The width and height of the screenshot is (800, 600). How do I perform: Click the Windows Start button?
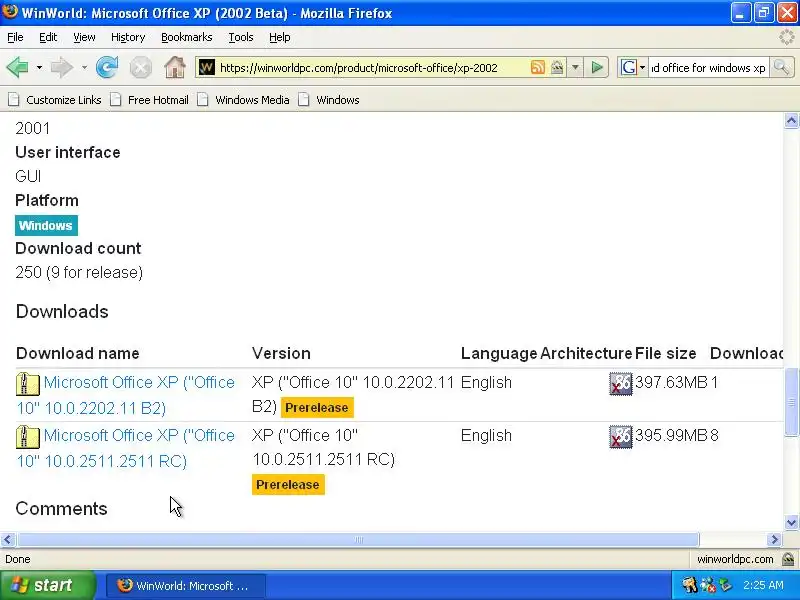[x=47, y=585]
